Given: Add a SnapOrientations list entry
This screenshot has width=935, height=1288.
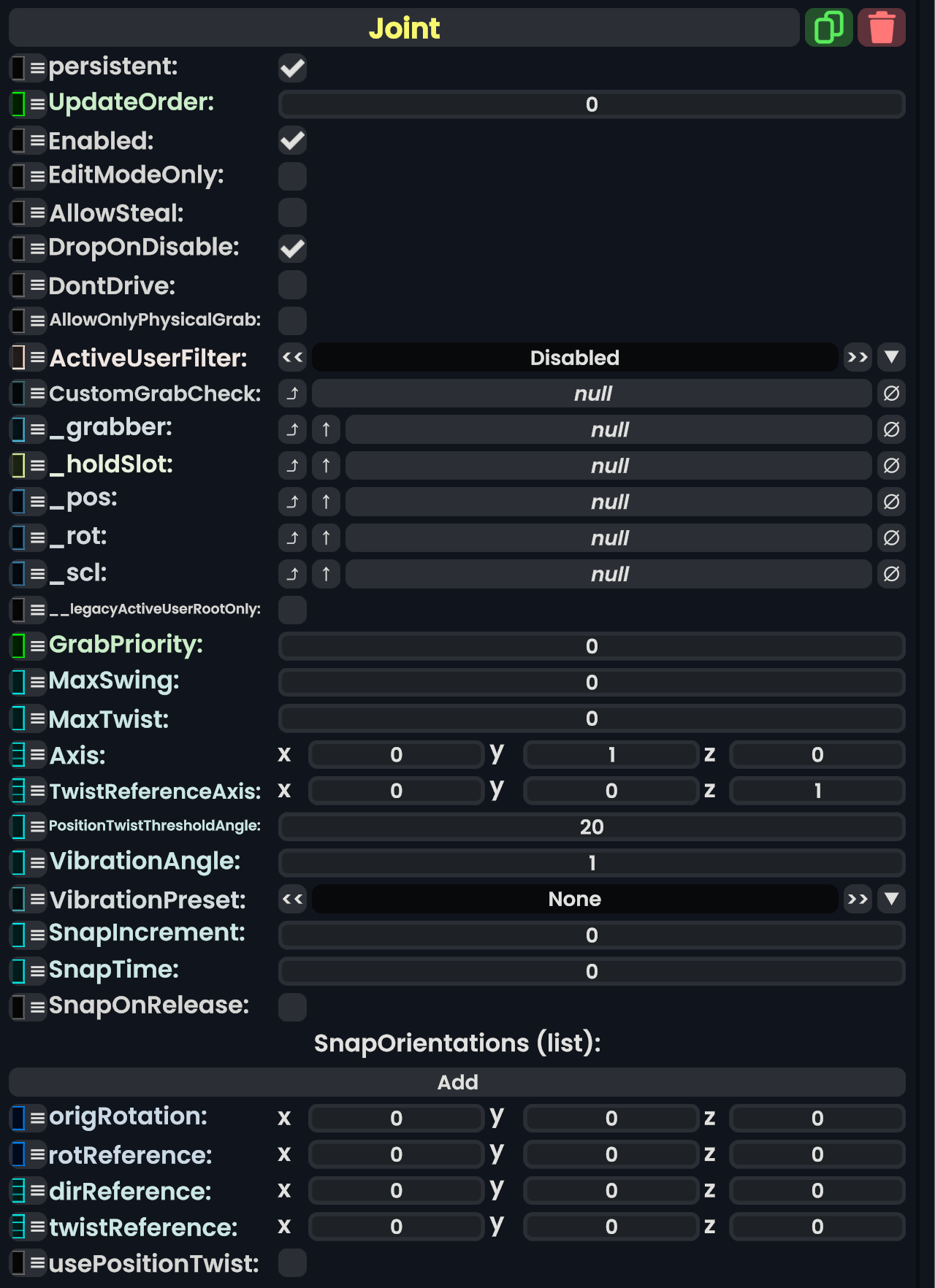Looking at the screenshot, I should 457,1082.
